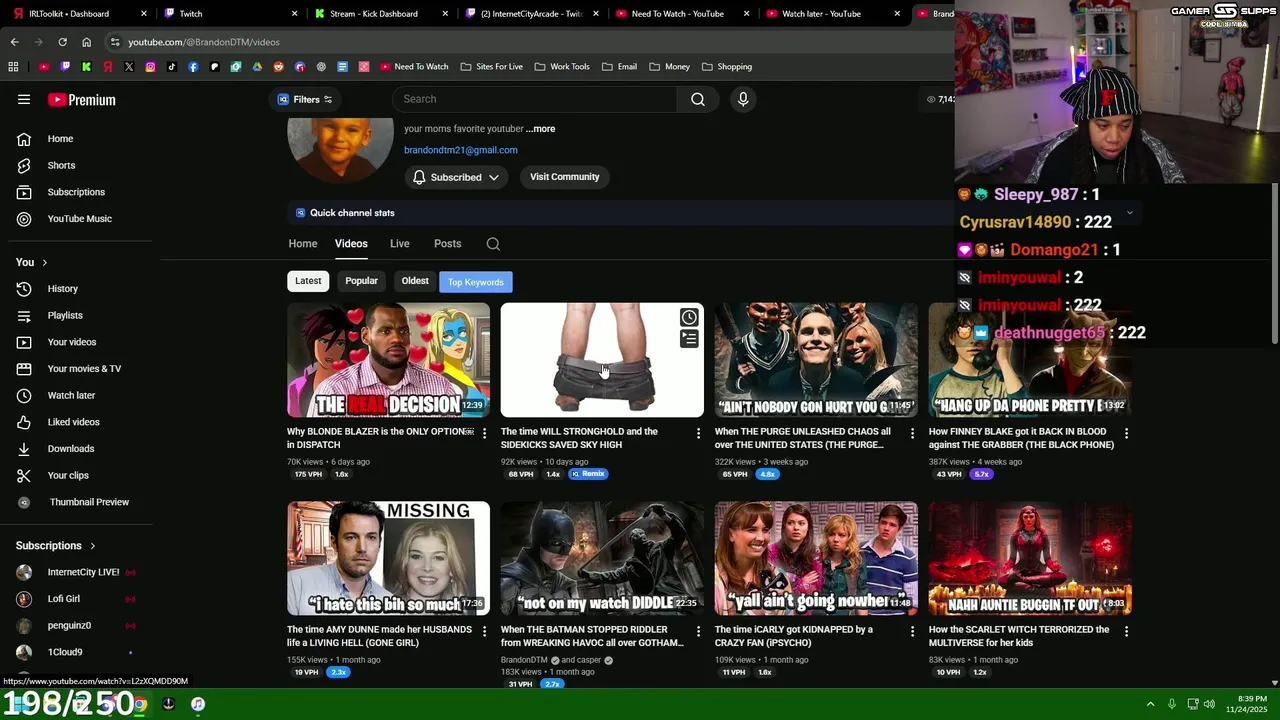The image size is (1280, 720).
Task: Open the PURGE video thumbnail
Action: [x=816, y=360]
